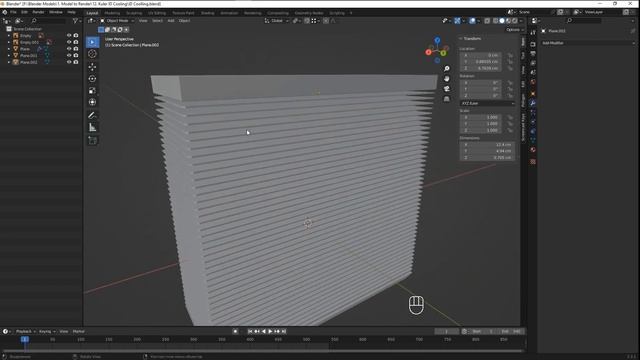This screenshot has height=360, width=640.
Task: Open the timeline Keying popover
Action: [x=47, y=331]
